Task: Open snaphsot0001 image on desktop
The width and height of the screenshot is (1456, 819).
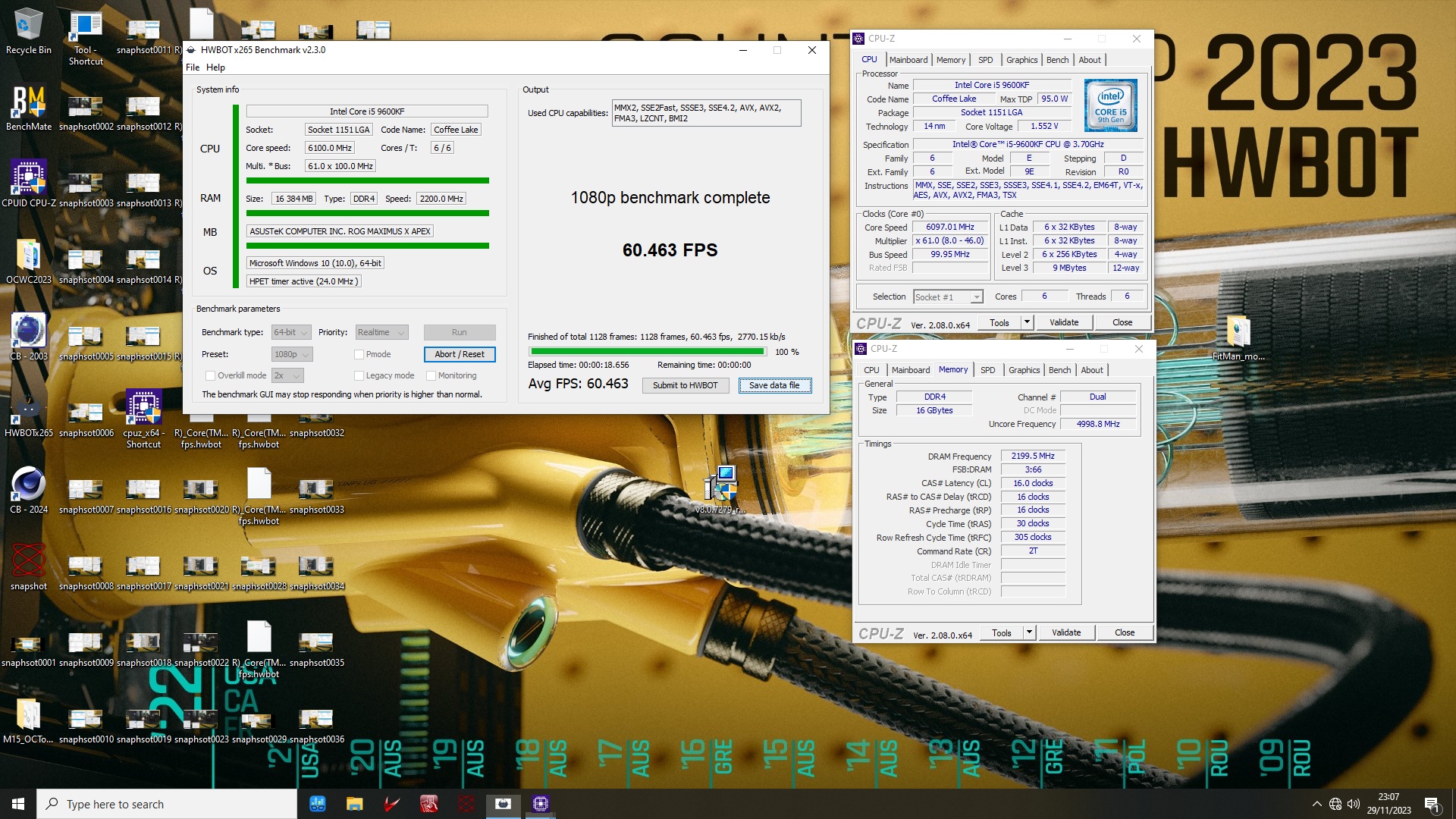Action: pos(29,649)
